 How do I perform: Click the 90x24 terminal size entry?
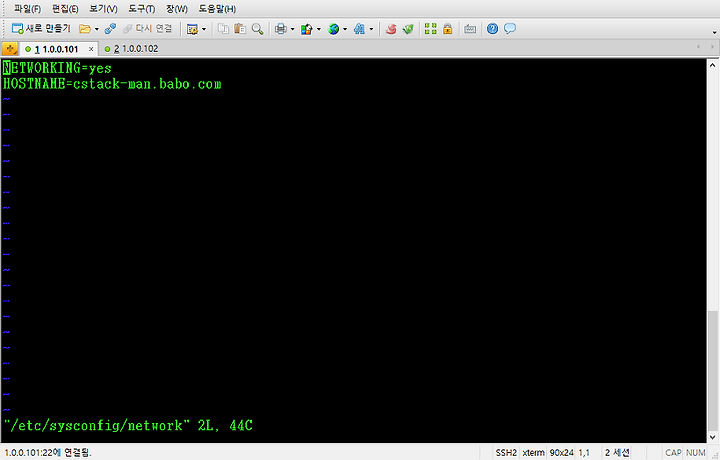coord(562,453)
